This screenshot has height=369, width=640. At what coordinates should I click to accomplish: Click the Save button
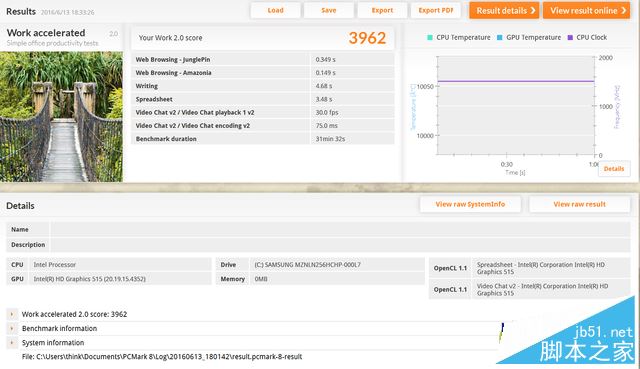point(329,11)
